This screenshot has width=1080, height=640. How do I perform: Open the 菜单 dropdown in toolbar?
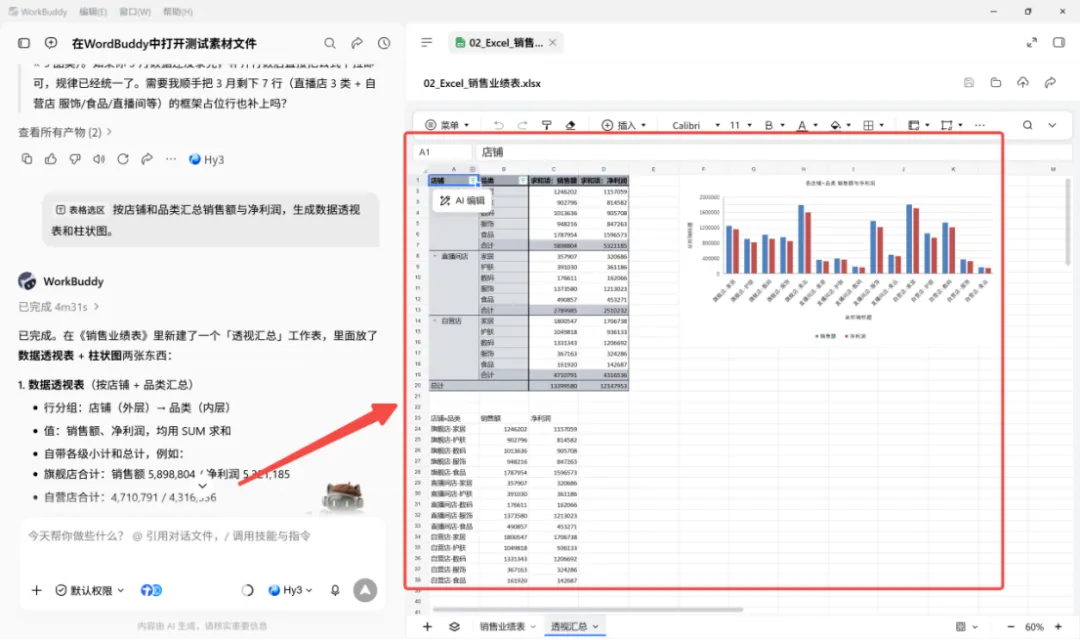click(448, 125)
